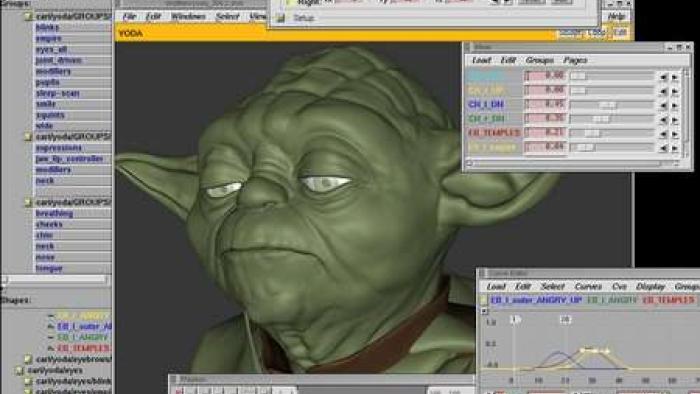The height and width of the screenshot is (394, 700).
Task: Select the eyes_all group
Action: pyautogui.click(x=51, y=49)
